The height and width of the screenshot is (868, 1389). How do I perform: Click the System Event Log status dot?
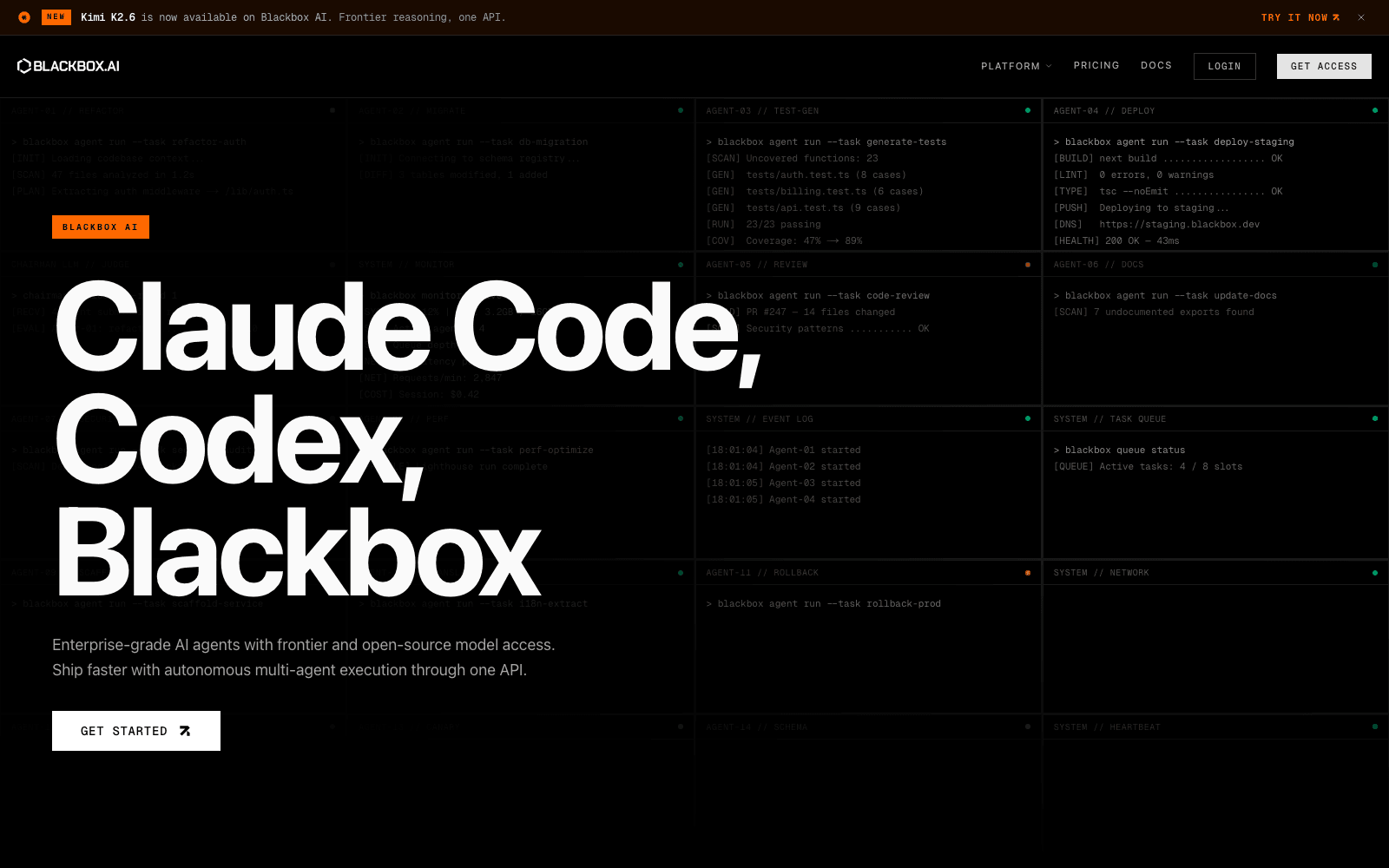(x=1028, y=418)
